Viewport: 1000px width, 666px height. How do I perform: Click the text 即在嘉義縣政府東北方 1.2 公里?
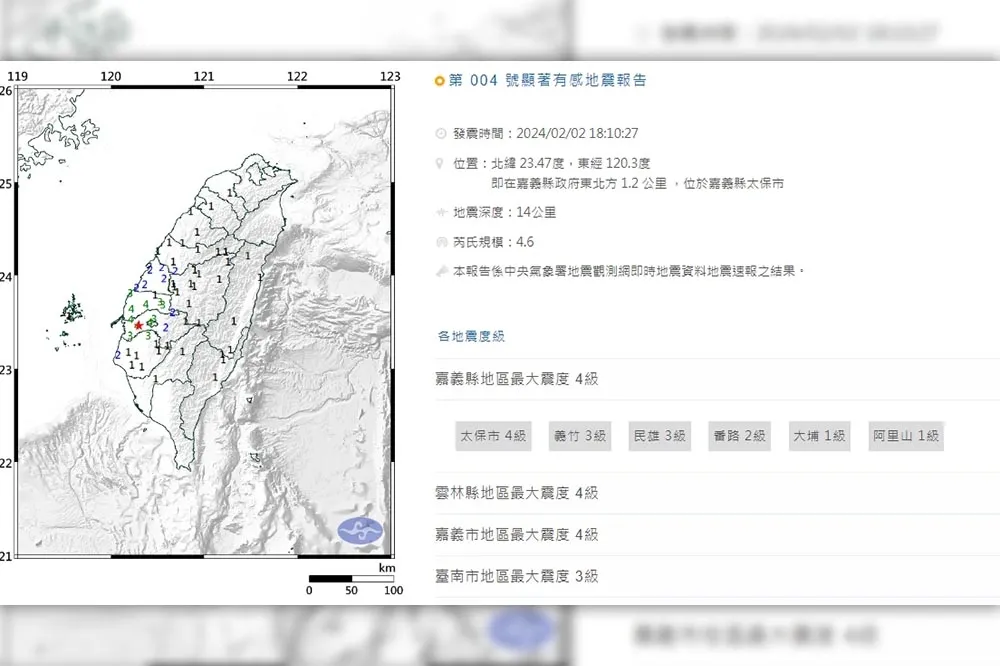[579, 184]
